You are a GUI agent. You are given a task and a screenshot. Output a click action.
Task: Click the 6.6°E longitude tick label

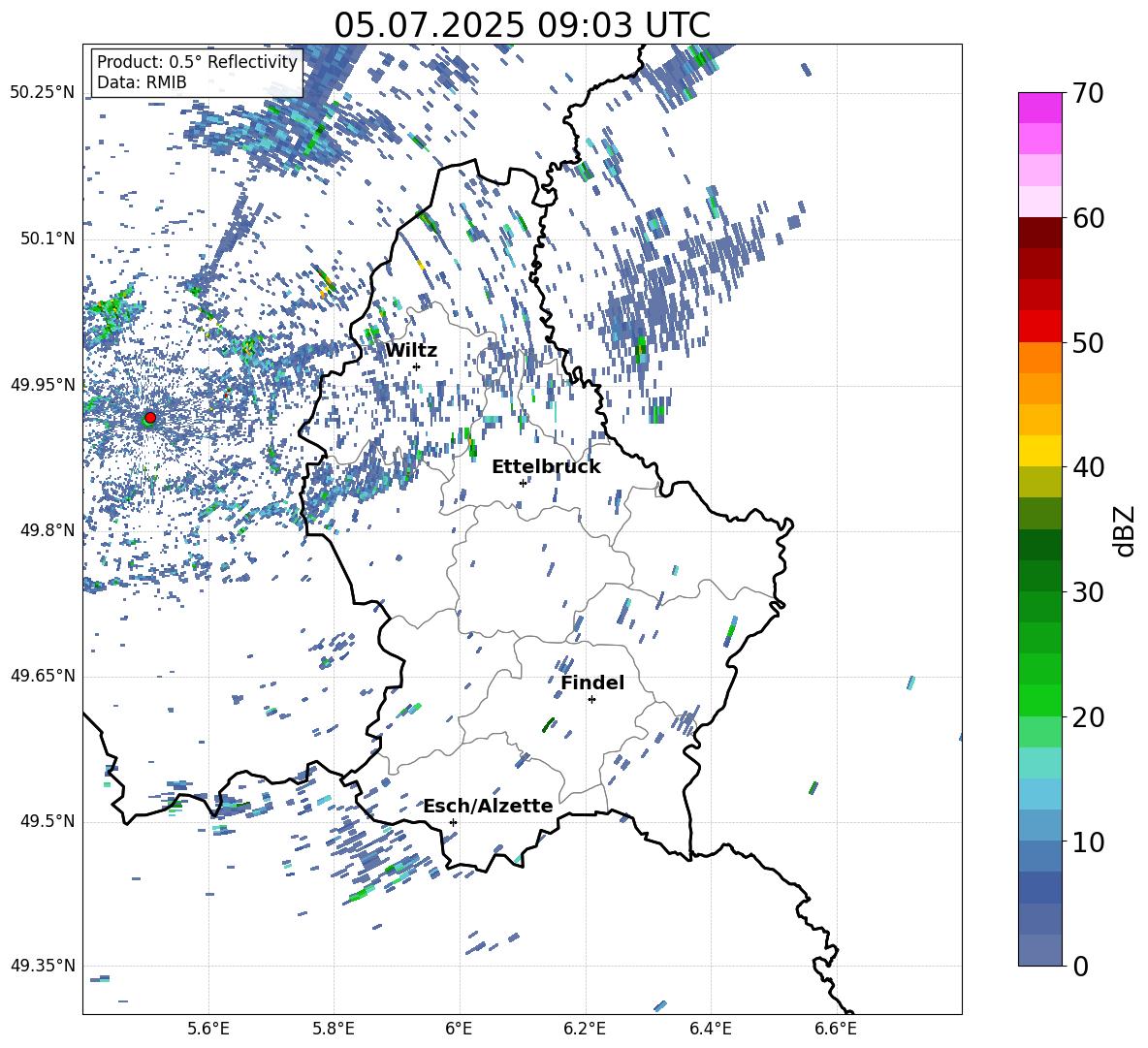click(836, 1029)
